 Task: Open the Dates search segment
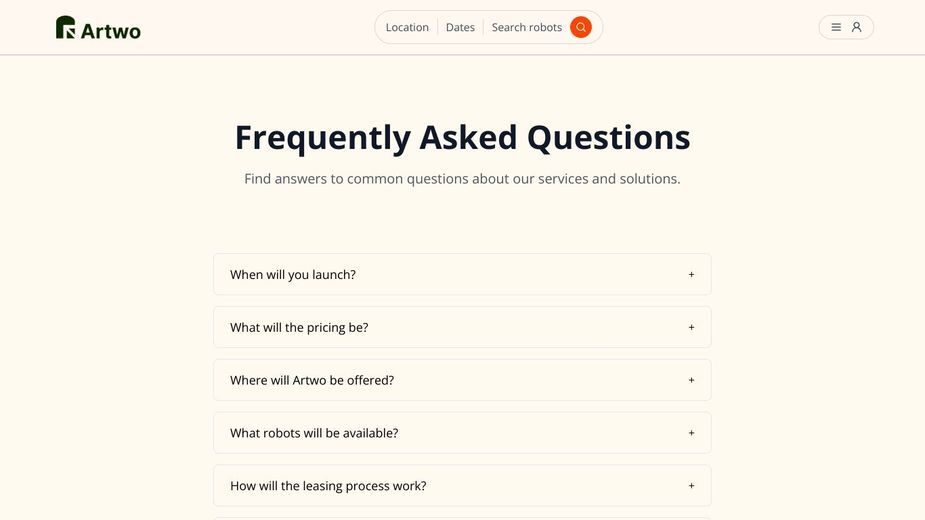click(460, 27)
